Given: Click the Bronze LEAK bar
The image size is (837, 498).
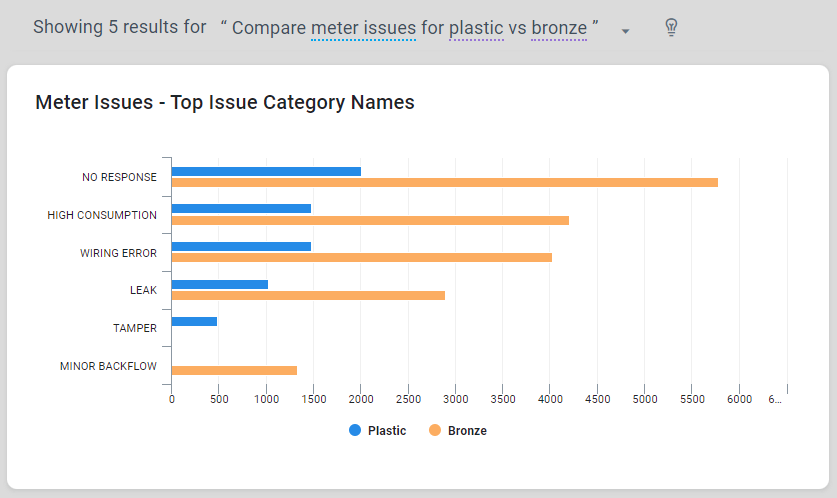Looking at the screenshot, I should 308,295.
